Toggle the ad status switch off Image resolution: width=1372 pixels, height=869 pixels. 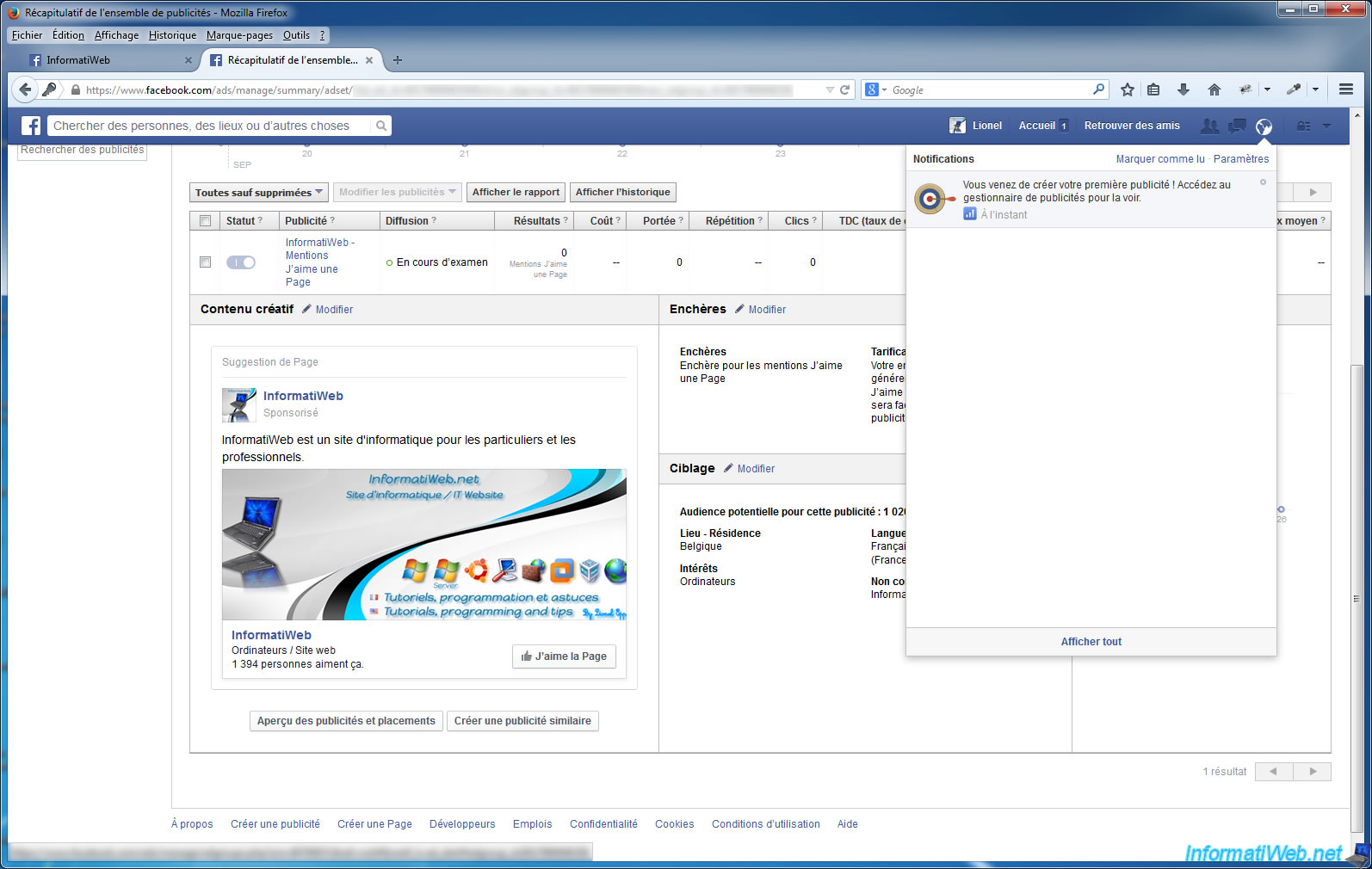pyautogui.click(x=241, y=262)
